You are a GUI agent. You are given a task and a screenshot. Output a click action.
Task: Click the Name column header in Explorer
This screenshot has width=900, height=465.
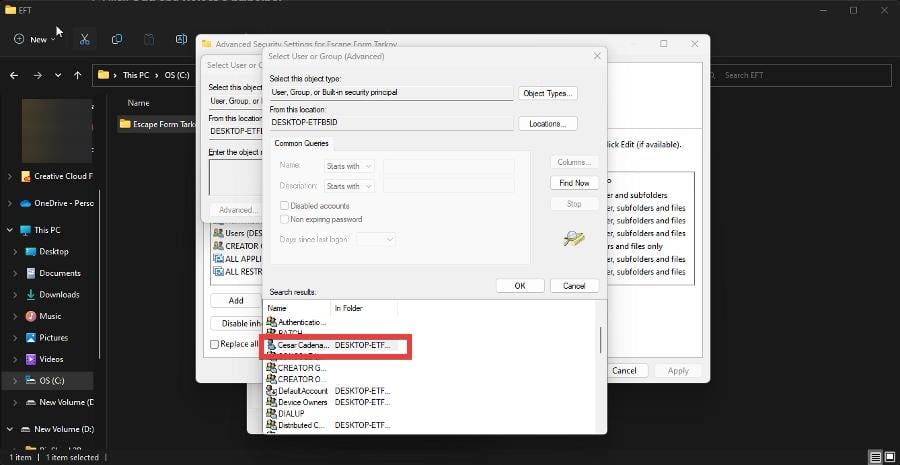click(138, 103)
